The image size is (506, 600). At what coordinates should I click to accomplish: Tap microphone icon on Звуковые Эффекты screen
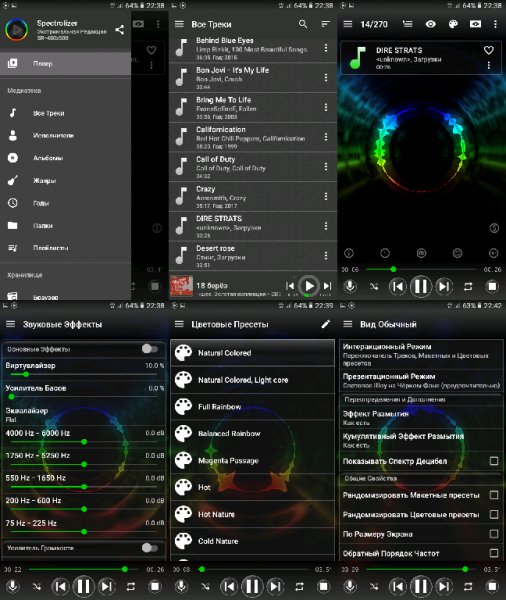13,586
